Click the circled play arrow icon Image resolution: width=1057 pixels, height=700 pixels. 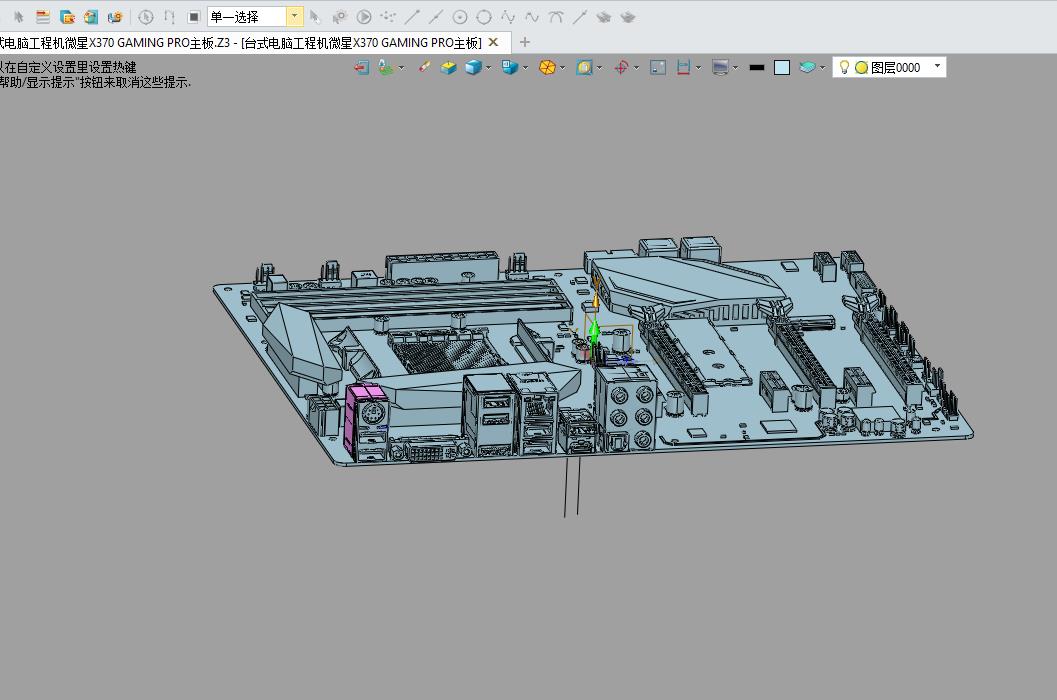(x=364, y=17)
